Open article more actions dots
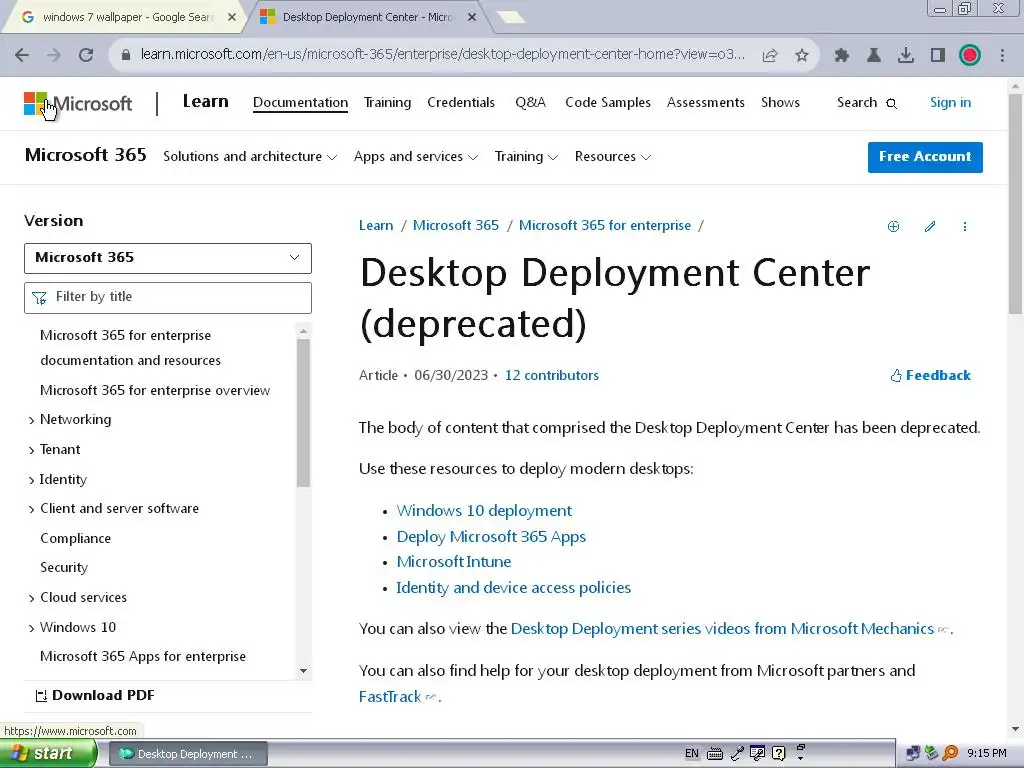 click(965, 227)
